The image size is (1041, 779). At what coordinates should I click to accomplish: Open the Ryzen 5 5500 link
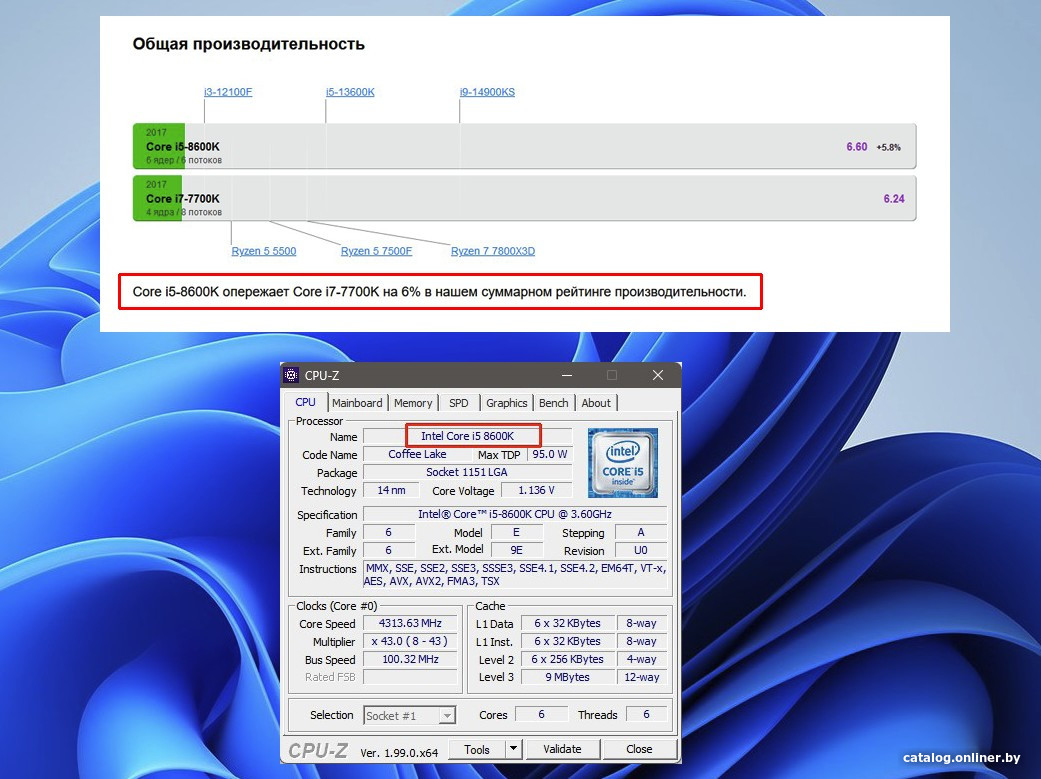pyautogui.click(x=264, y=251)
